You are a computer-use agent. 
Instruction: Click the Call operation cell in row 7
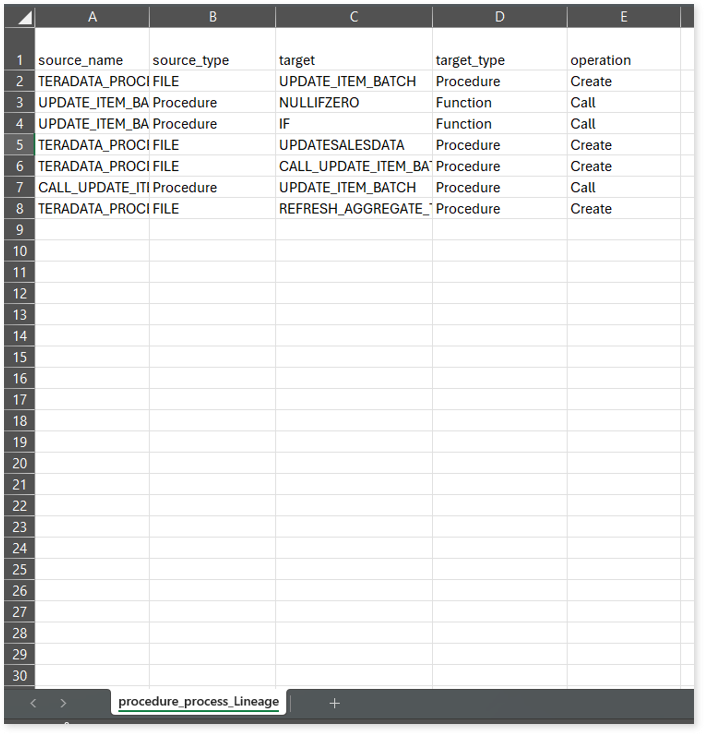pos(623,188)
